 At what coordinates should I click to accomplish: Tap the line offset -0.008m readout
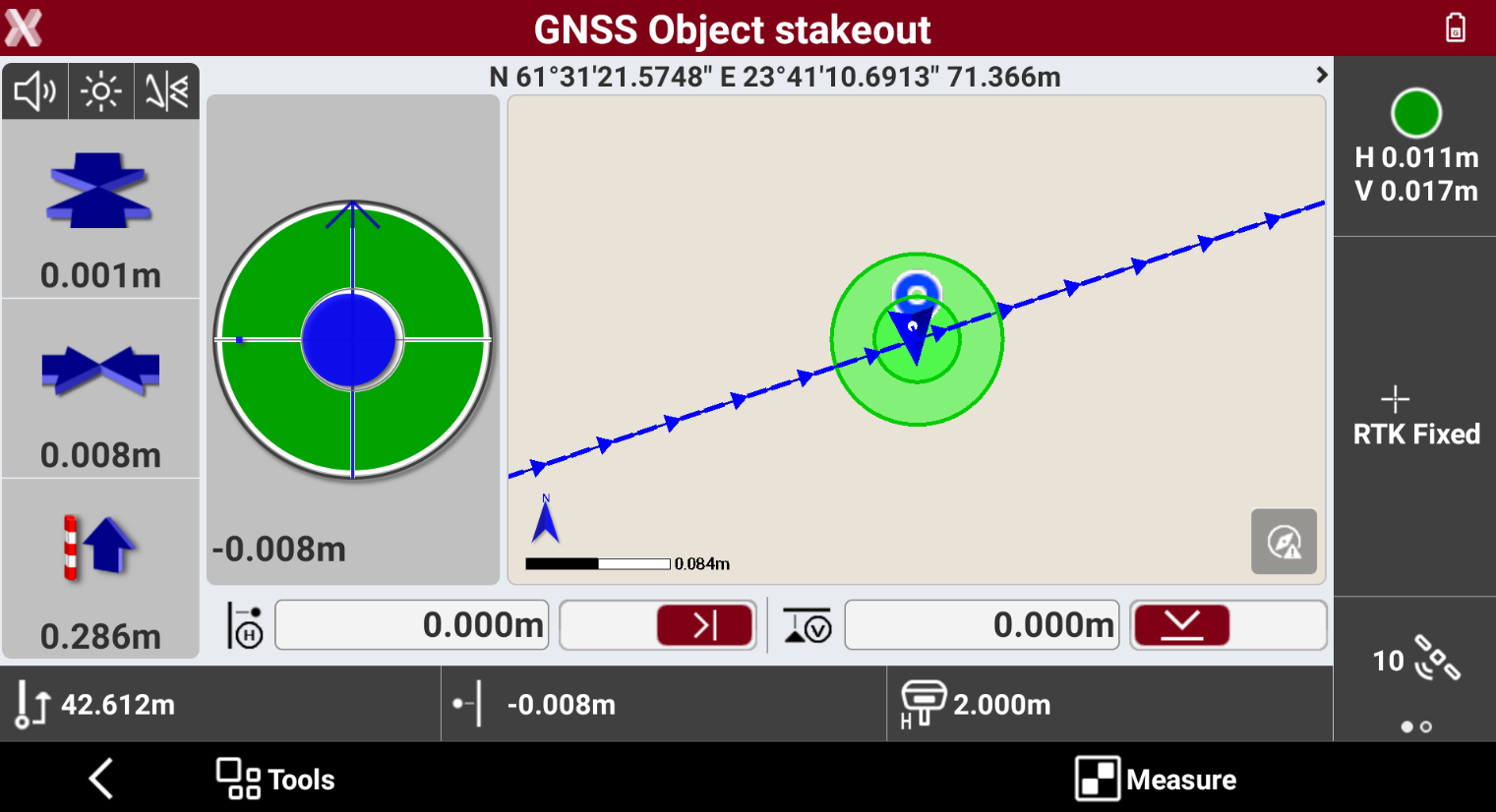[x=664, y=704]
